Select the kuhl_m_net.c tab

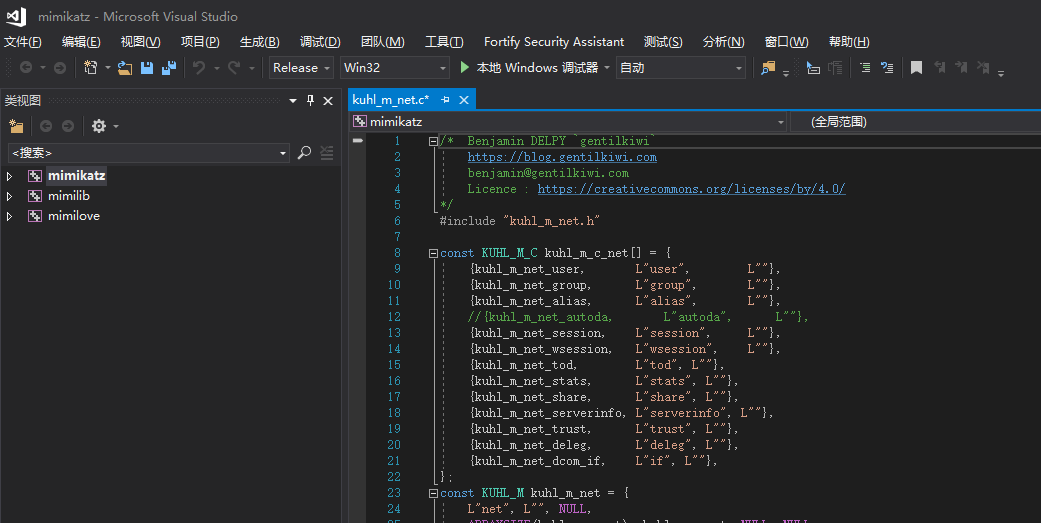[390, 100]
